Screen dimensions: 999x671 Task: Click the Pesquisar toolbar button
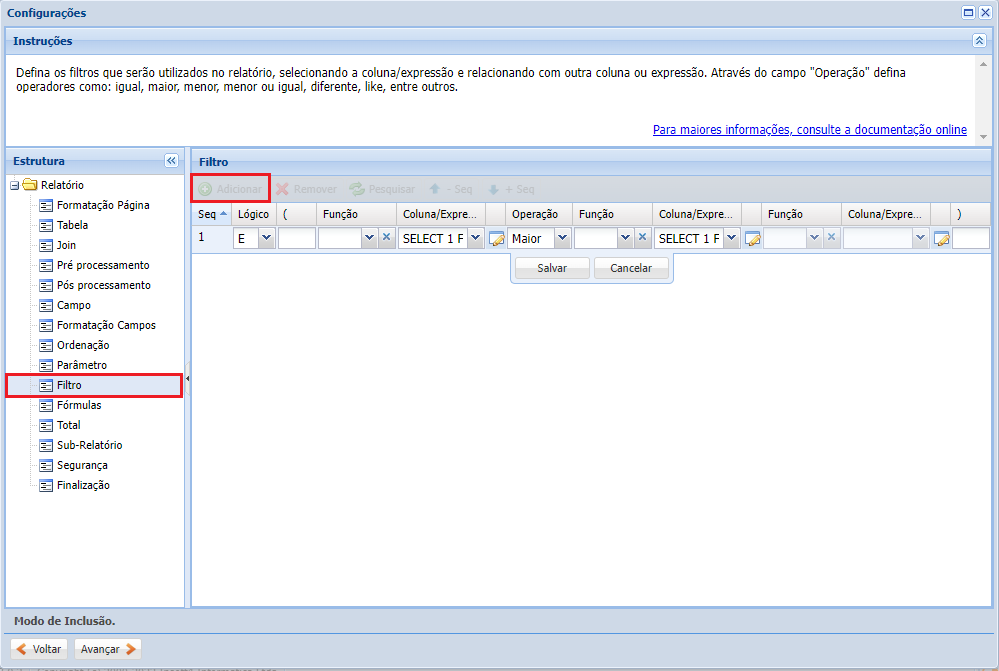[382, 189]
